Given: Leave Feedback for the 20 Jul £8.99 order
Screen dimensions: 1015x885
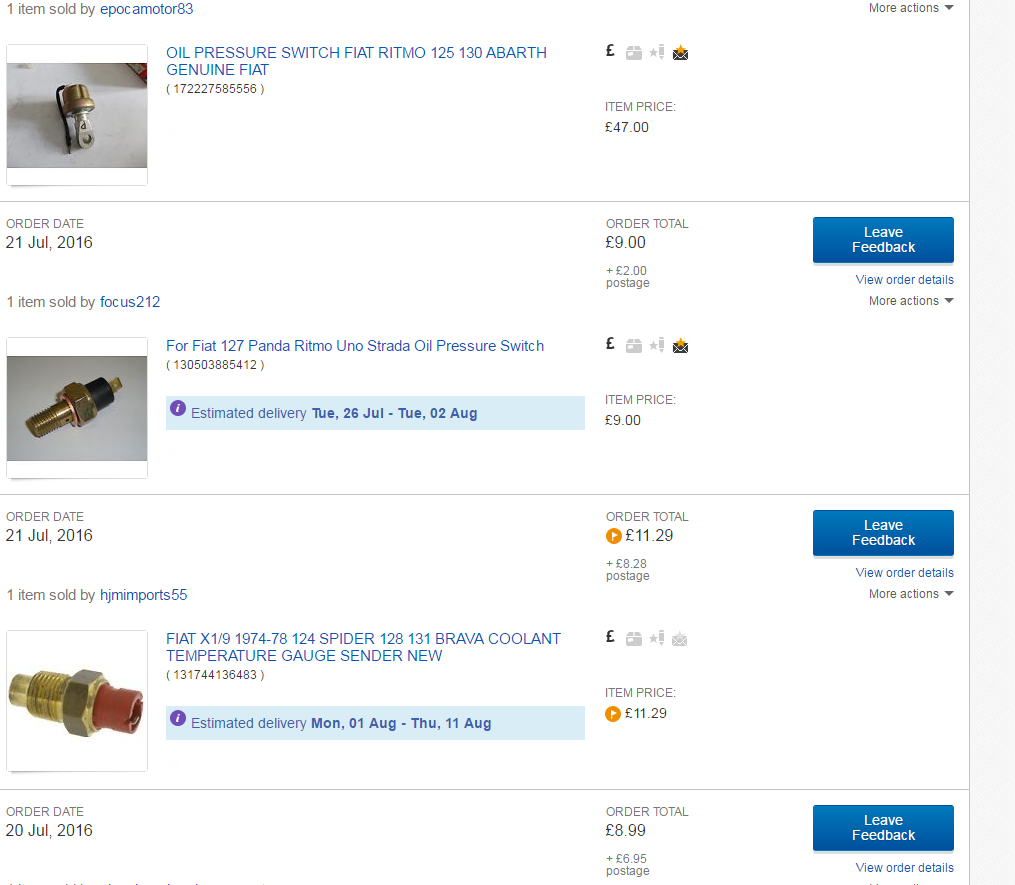Looking at the screenshot, I should click(x=883, y=828).
